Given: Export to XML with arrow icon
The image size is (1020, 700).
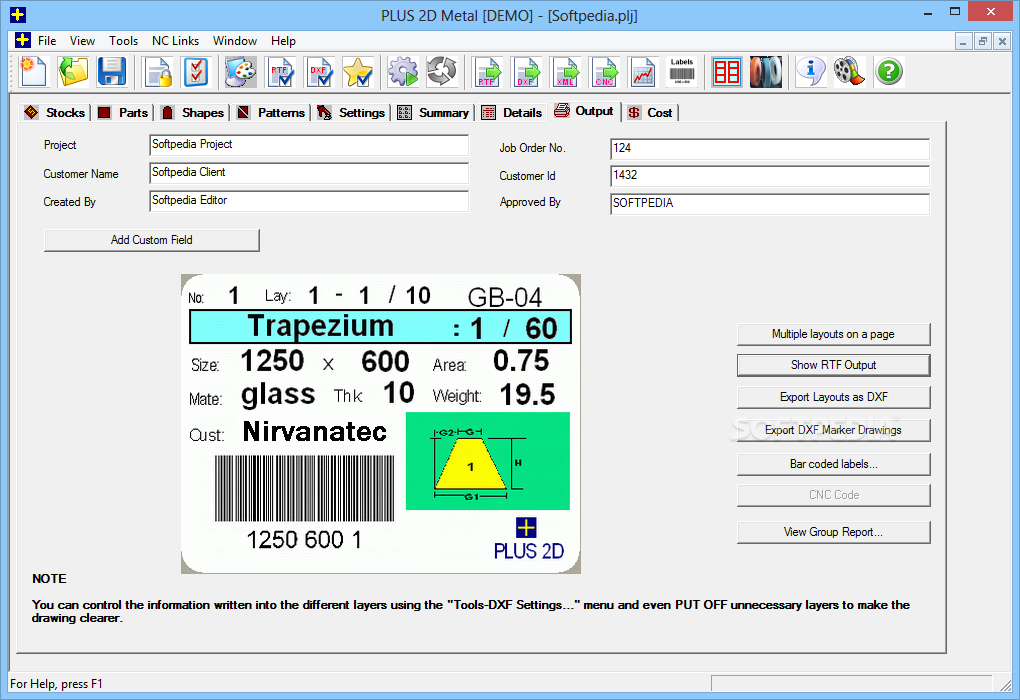Looking at the screenshot, I should pos(565,72).
